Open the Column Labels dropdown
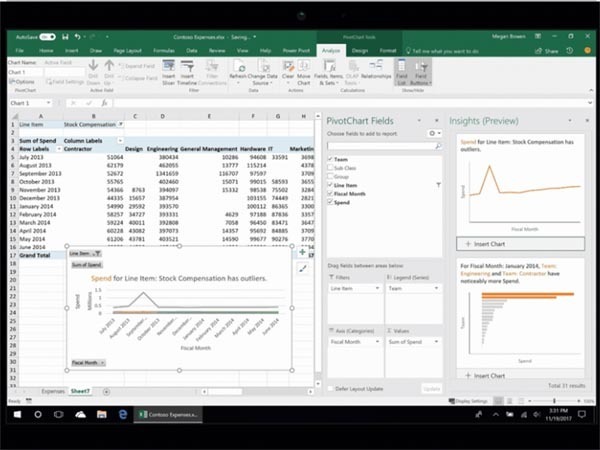The width and height of the screenshot is (600, 450). (120, 141)
